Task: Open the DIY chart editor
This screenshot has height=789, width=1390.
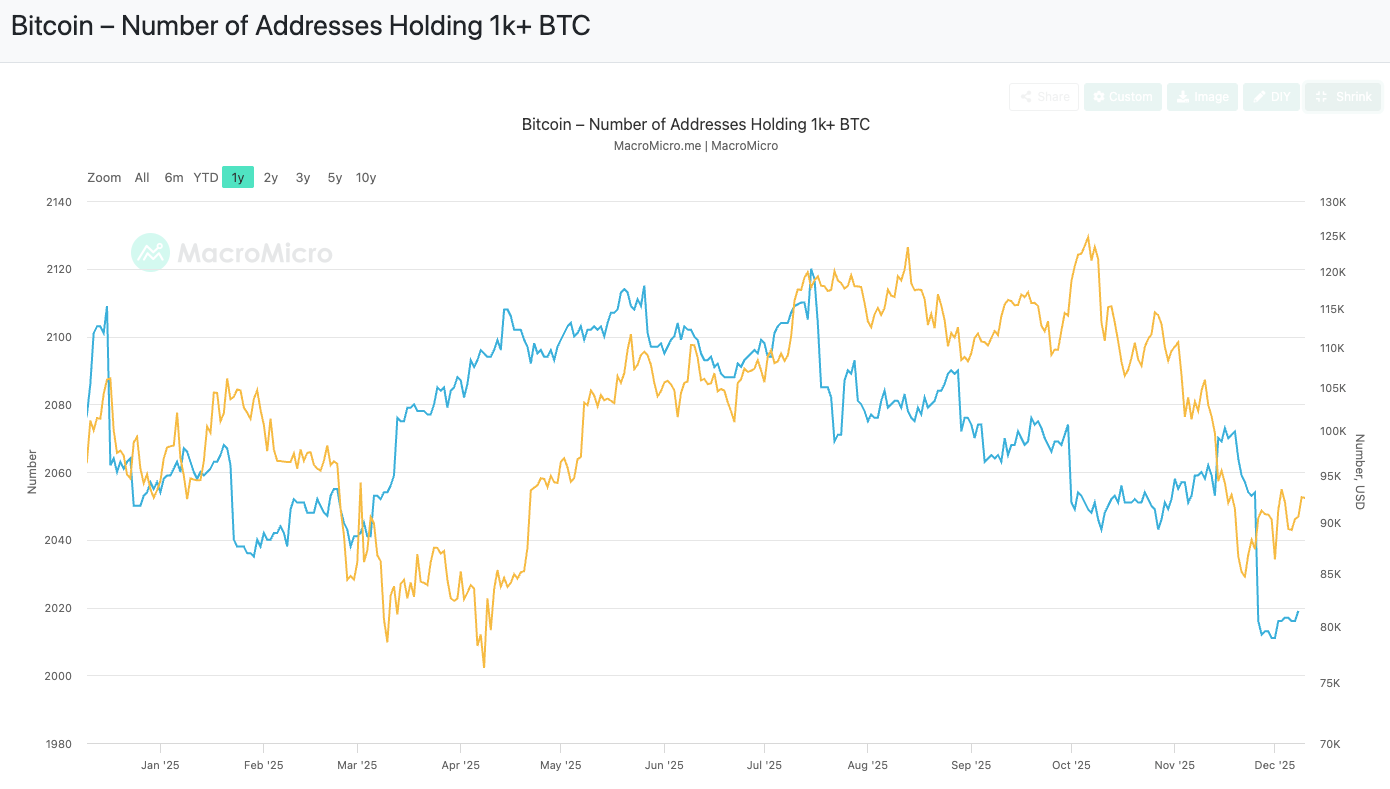Action: (x=1271, y=96)
